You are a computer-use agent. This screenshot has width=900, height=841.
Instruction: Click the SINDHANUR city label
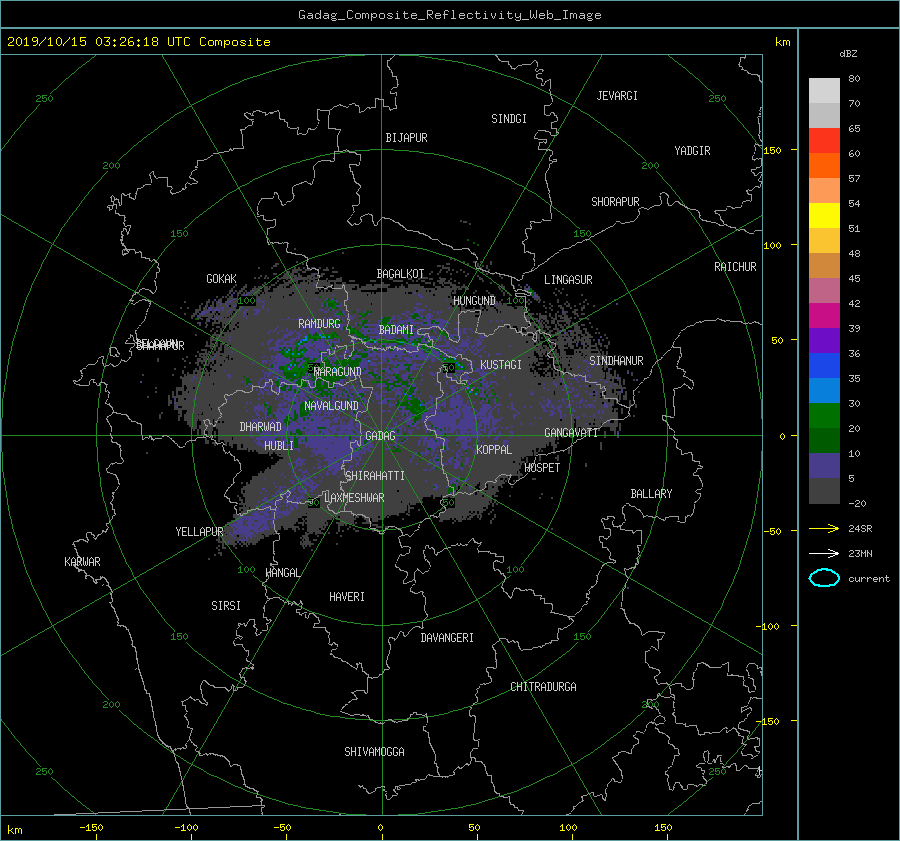point(616,361)
